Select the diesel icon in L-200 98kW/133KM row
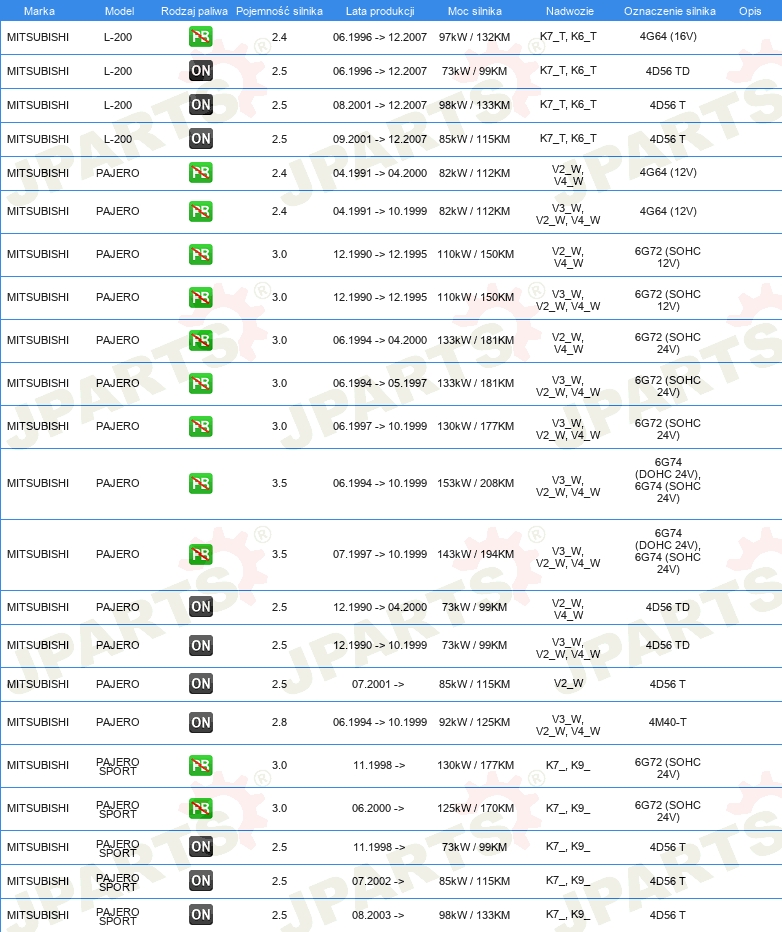This screenshot has width=782, height=932. 201,105
